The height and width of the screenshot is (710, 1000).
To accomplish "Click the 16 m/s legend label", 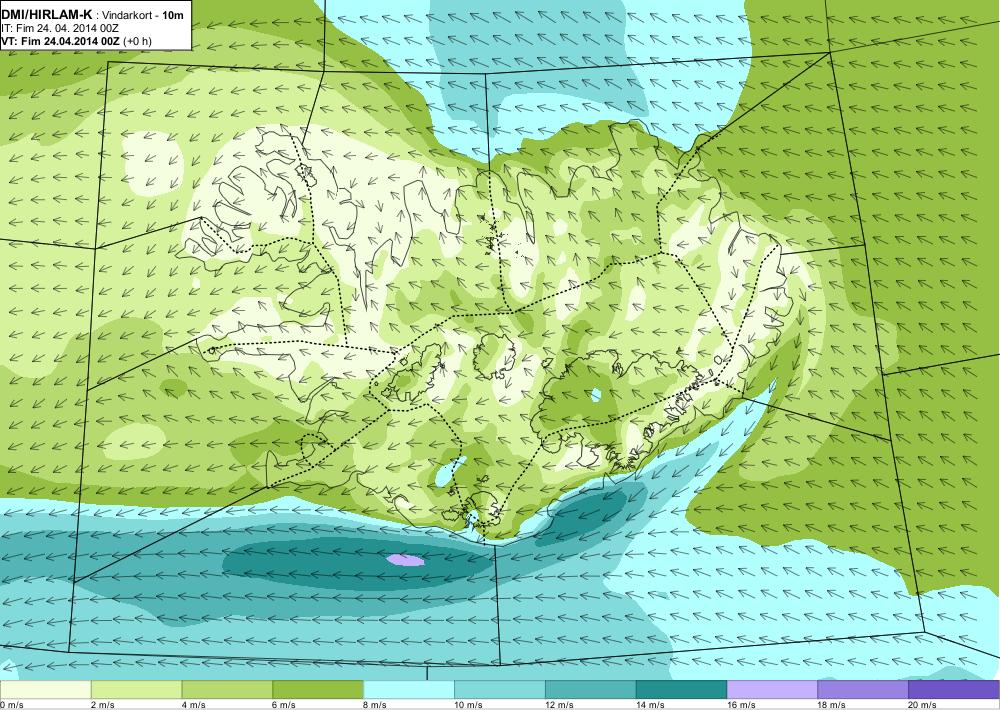I will [740, 705].
